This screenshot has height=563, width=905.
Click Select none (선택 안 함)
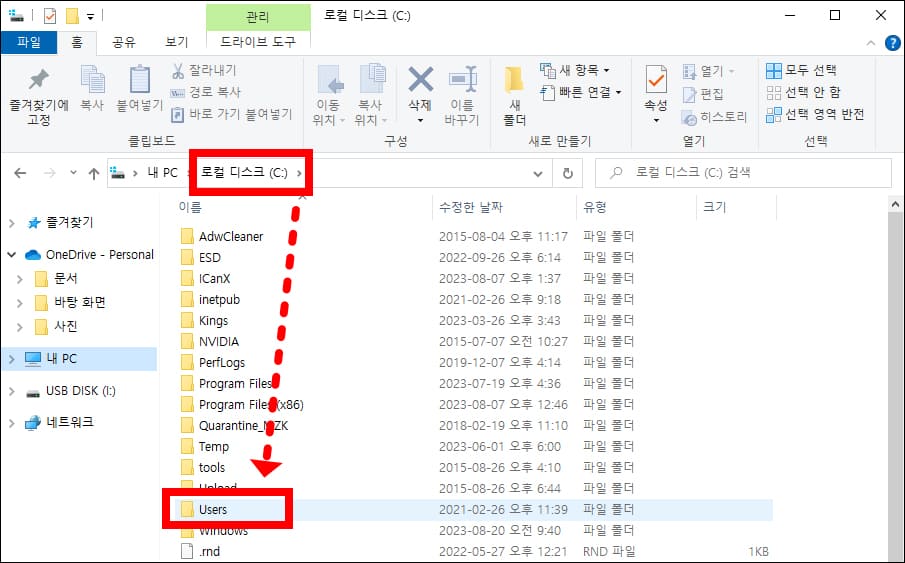click(x=803, y=92)
